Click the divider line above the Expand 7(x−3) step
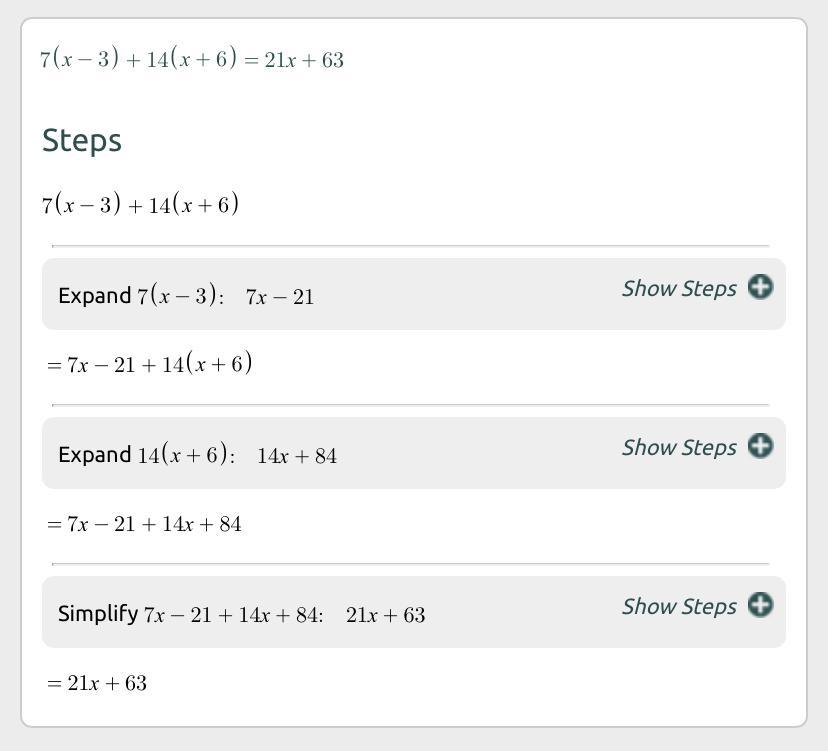 tap(410, 245)
